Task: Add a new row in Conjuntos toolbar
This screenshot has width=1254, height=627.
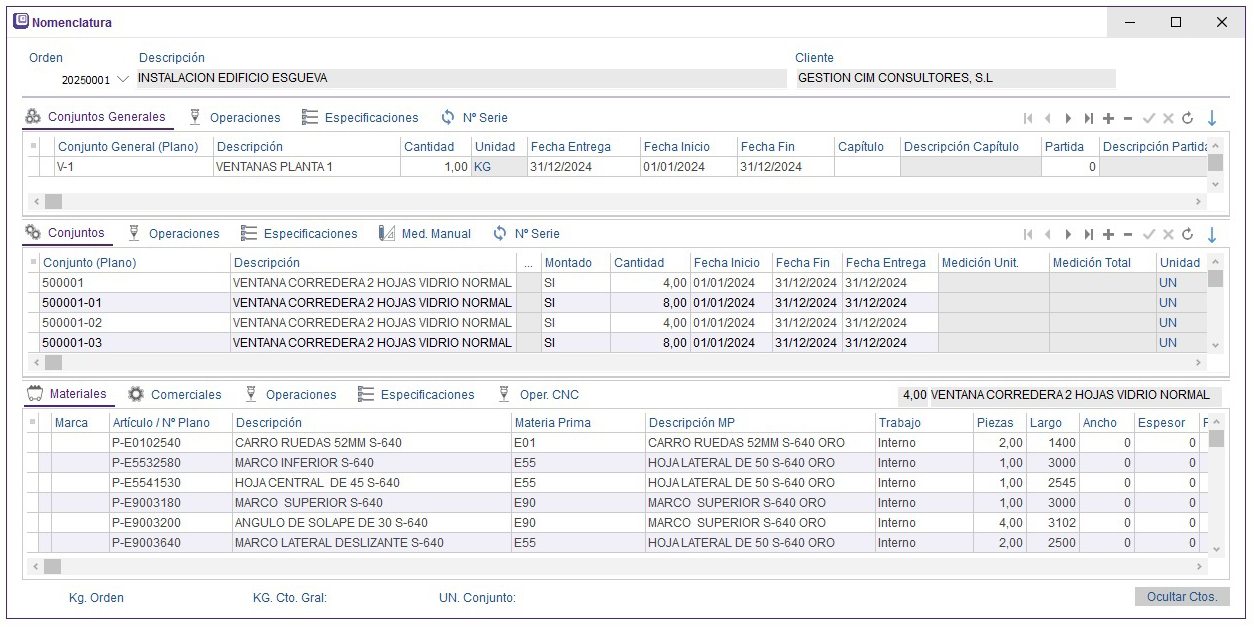Action: 1108,235
